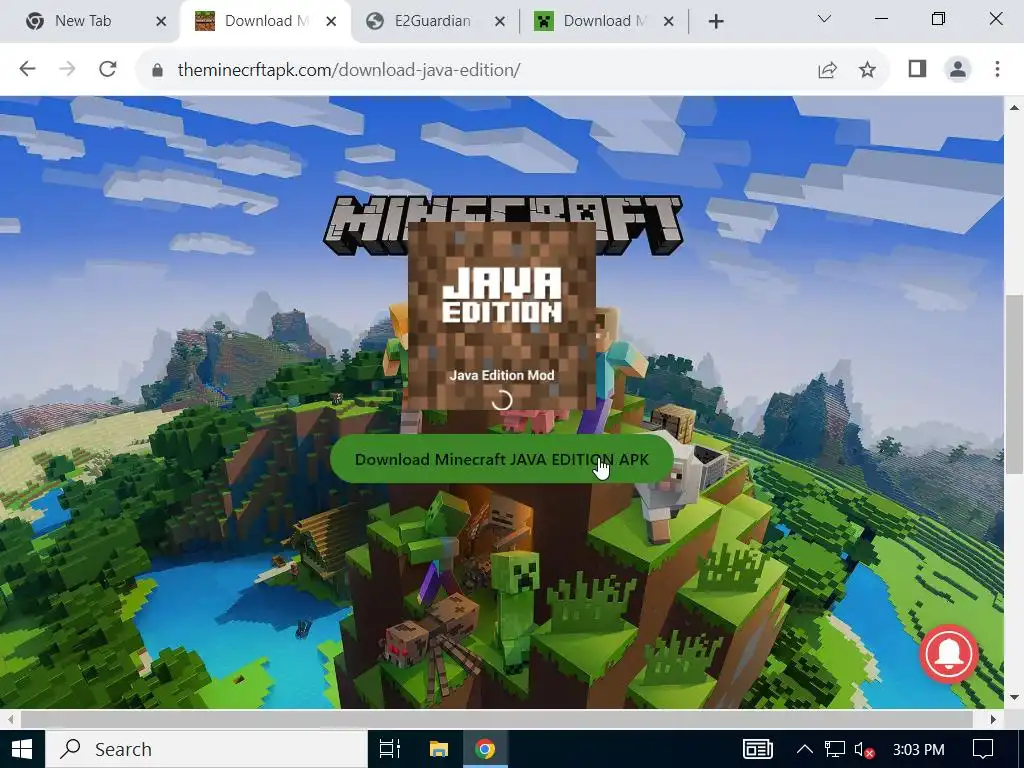Click the 3:03 PM clock
The width and height of the screenshot is (1024, 768).
tap(918, 749)
